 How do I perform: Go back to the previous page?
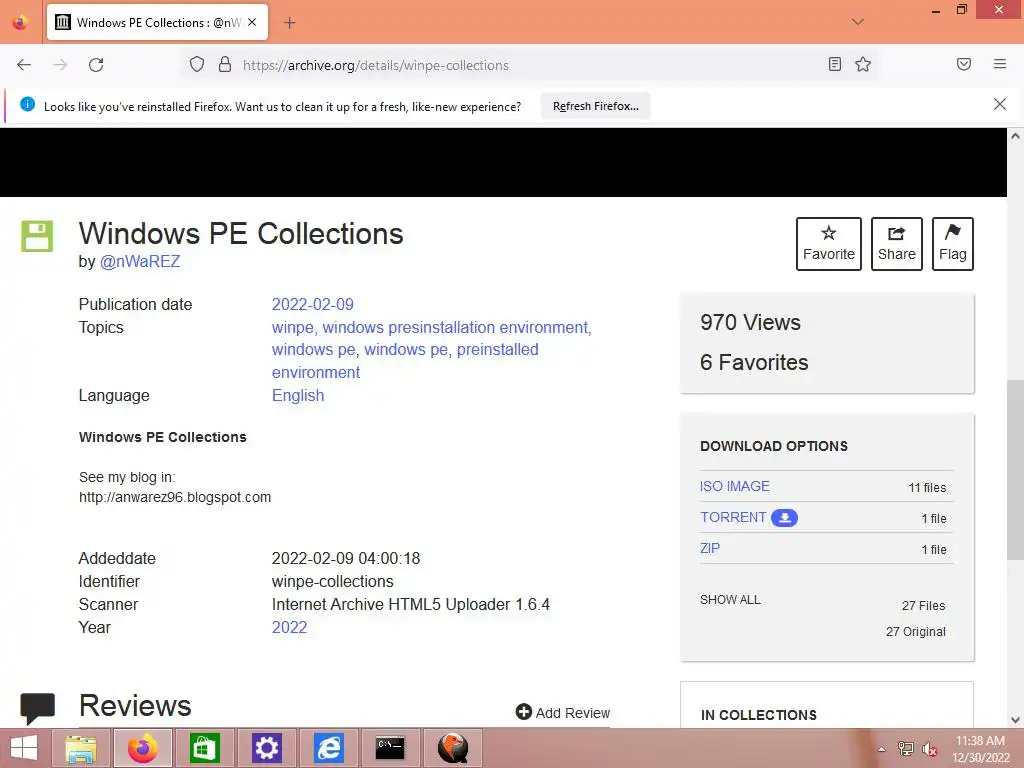24,65
